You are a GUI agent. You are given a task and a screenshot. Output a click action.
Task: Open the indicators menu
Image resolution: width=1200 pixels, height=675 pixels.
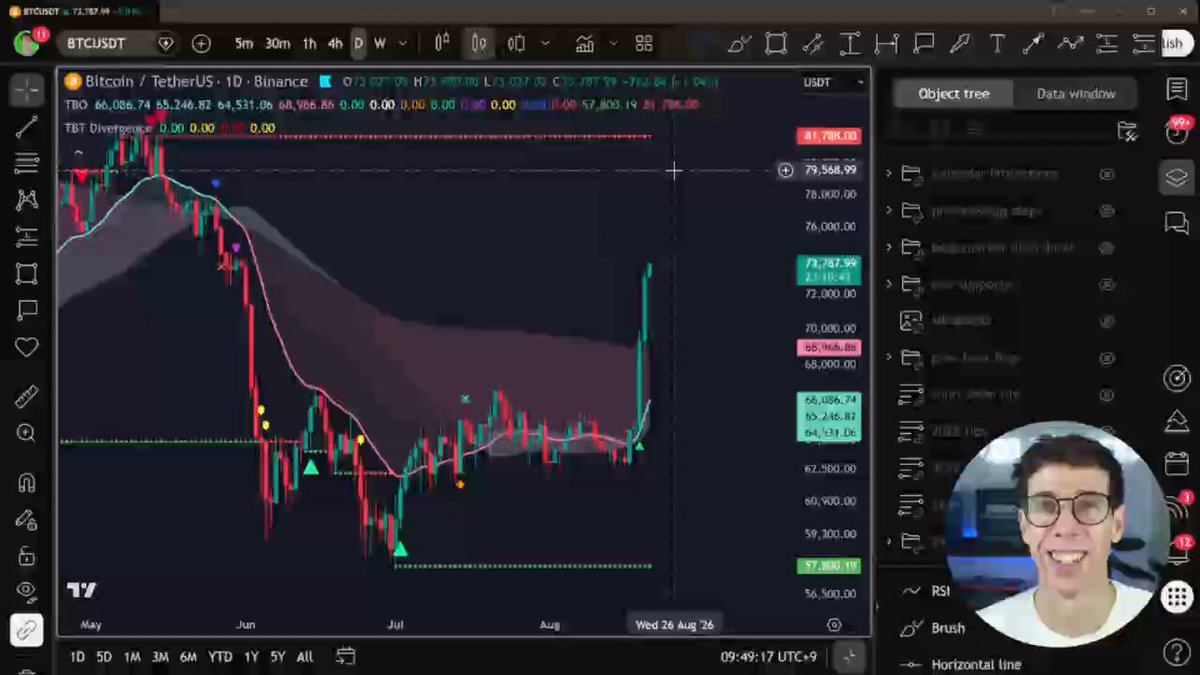pos(585,44)
